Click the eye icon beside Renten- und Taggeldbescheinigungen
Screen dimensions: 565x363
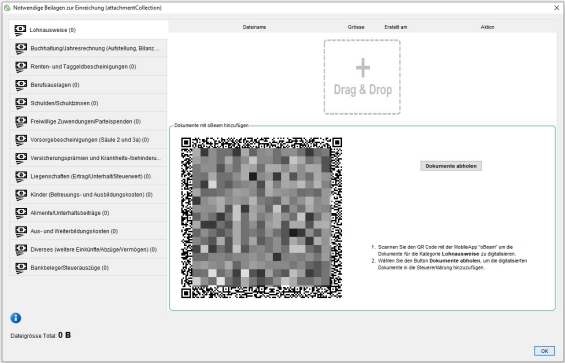(x=21, y=67)
